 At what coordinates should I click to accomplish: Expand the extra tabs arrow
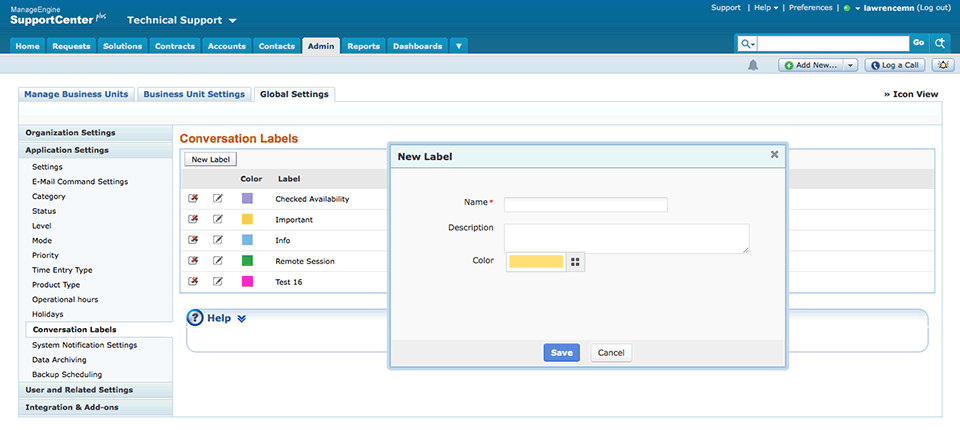459,46
